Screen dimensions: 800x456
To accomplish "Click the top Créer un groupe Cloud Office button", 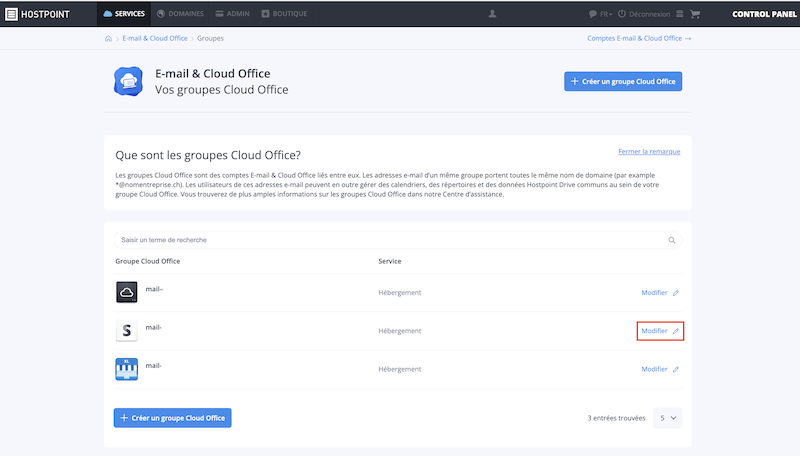I will (623, 81).
